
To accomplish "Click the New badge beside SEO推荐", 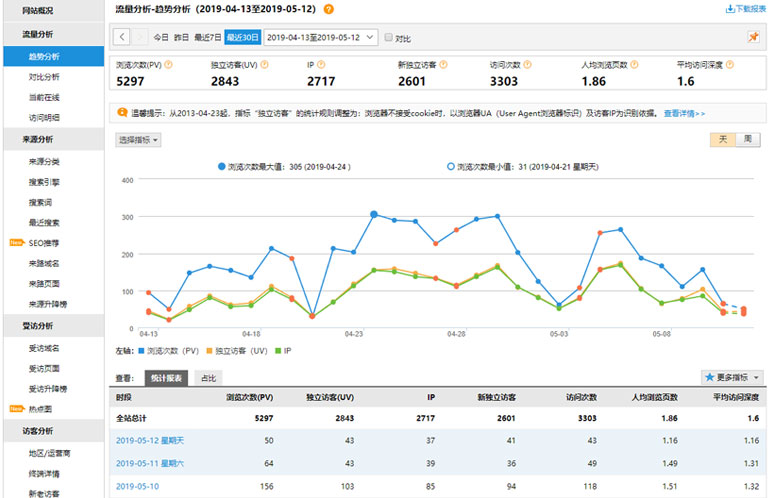I will tap(17, 242).
